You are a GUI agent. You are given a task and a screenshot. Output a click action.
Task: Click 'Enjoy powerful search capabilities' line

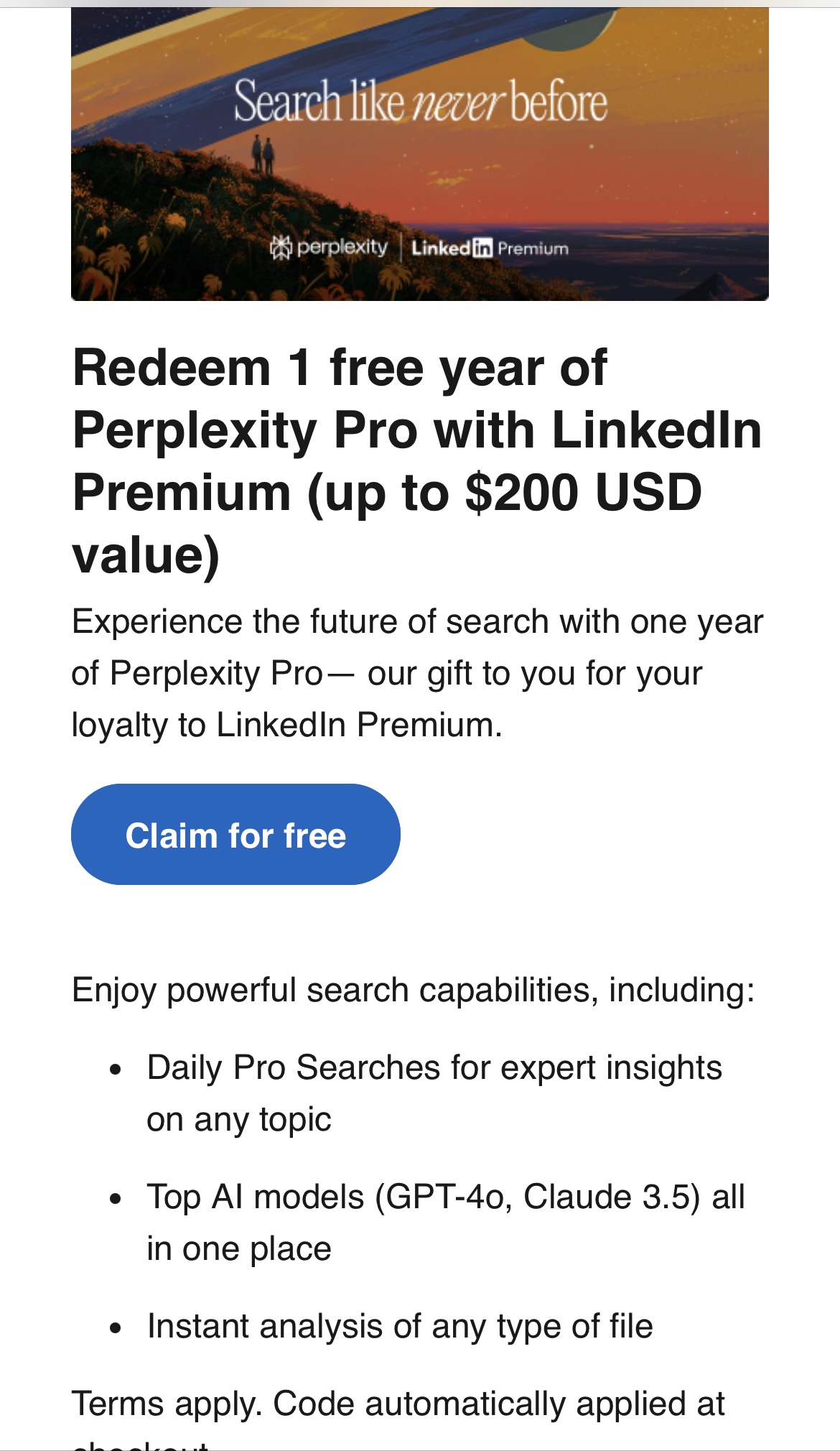414,990
